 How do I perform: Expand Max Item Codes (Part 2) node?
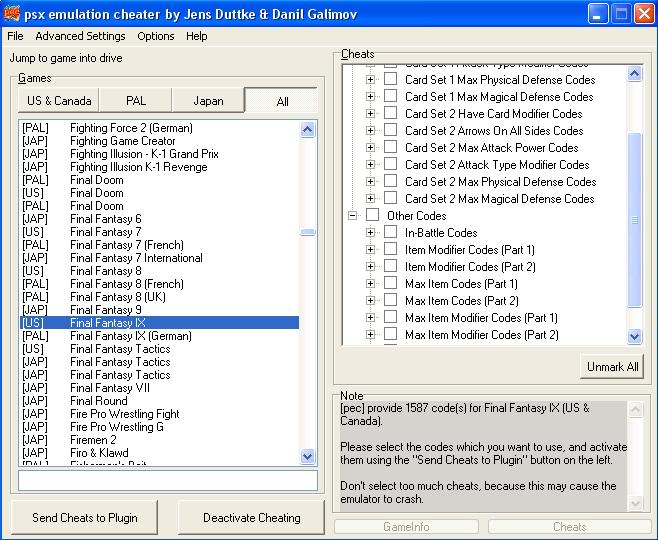(370, 300)
